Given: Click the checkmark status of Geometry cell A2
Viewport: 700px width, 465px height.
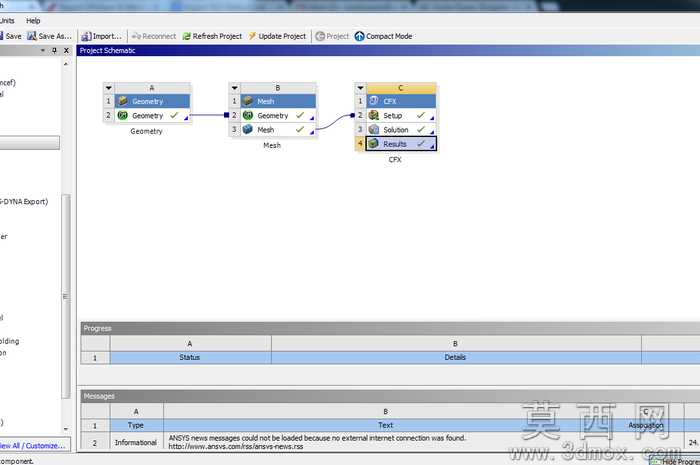Looking at the screenshot, I should click(x=174, y=116).
